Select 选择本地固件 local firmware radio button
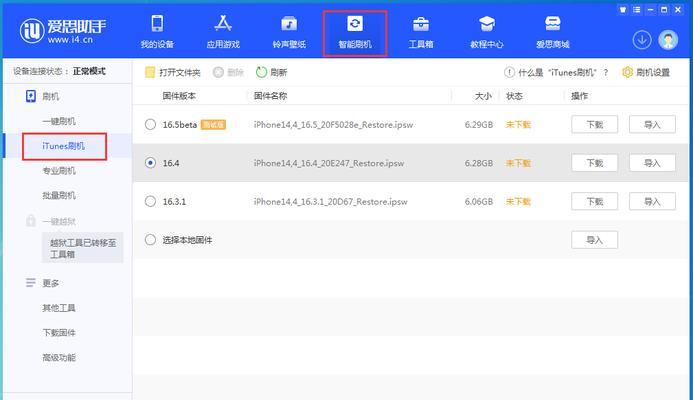The image size is (693, 400). tap(150, 240)
